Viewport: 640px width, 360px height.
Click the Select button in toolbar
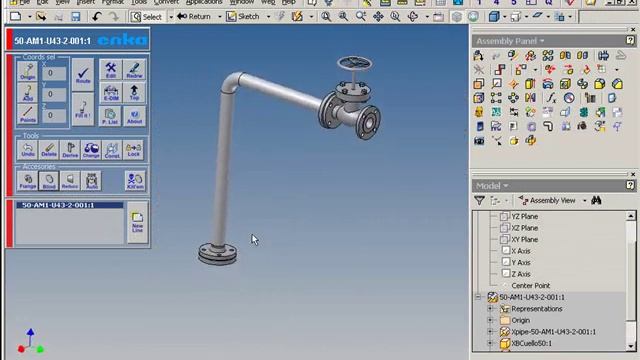coord(147,17)
